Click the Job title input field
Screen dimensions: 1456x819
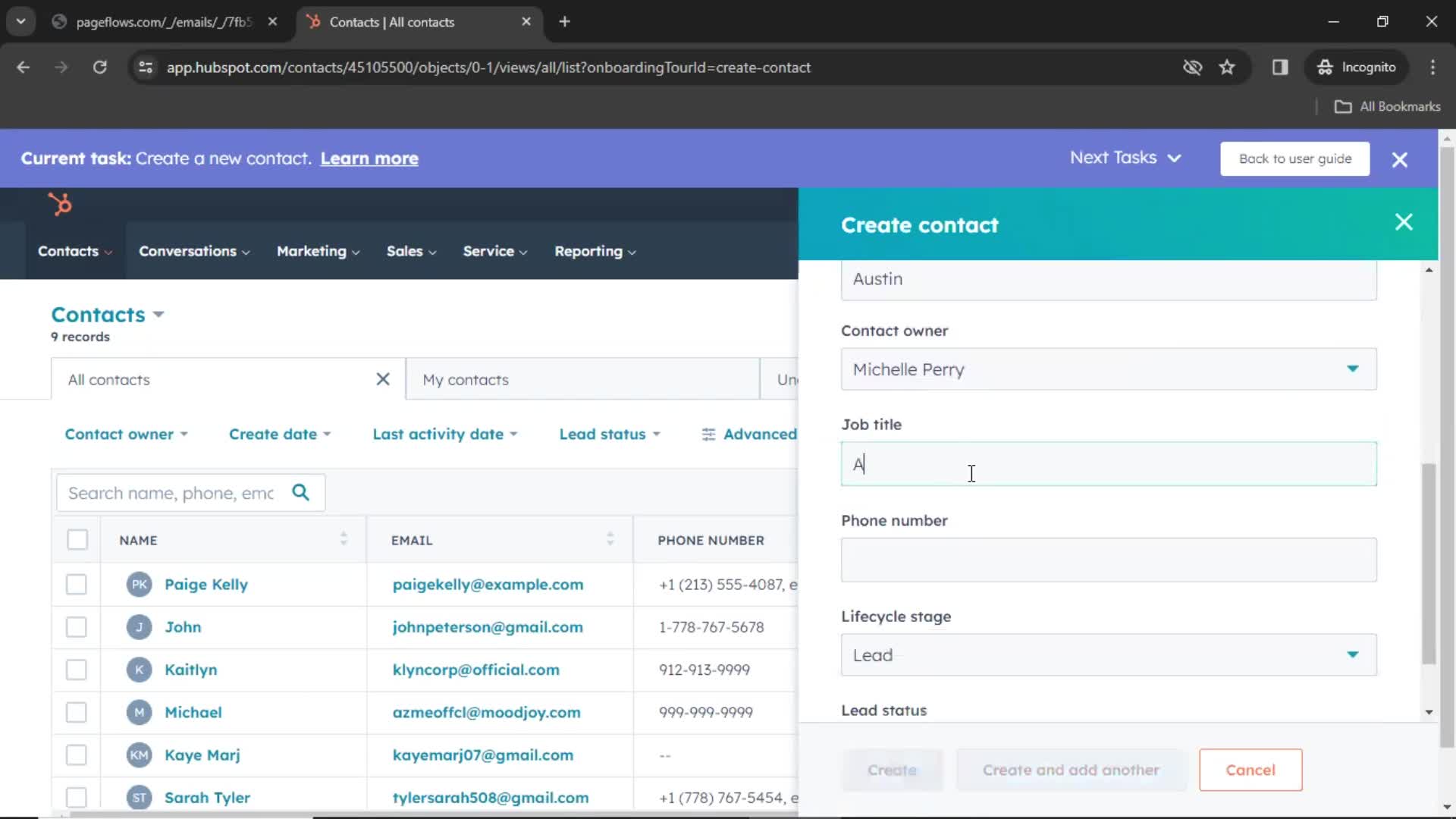[1109, 463]
